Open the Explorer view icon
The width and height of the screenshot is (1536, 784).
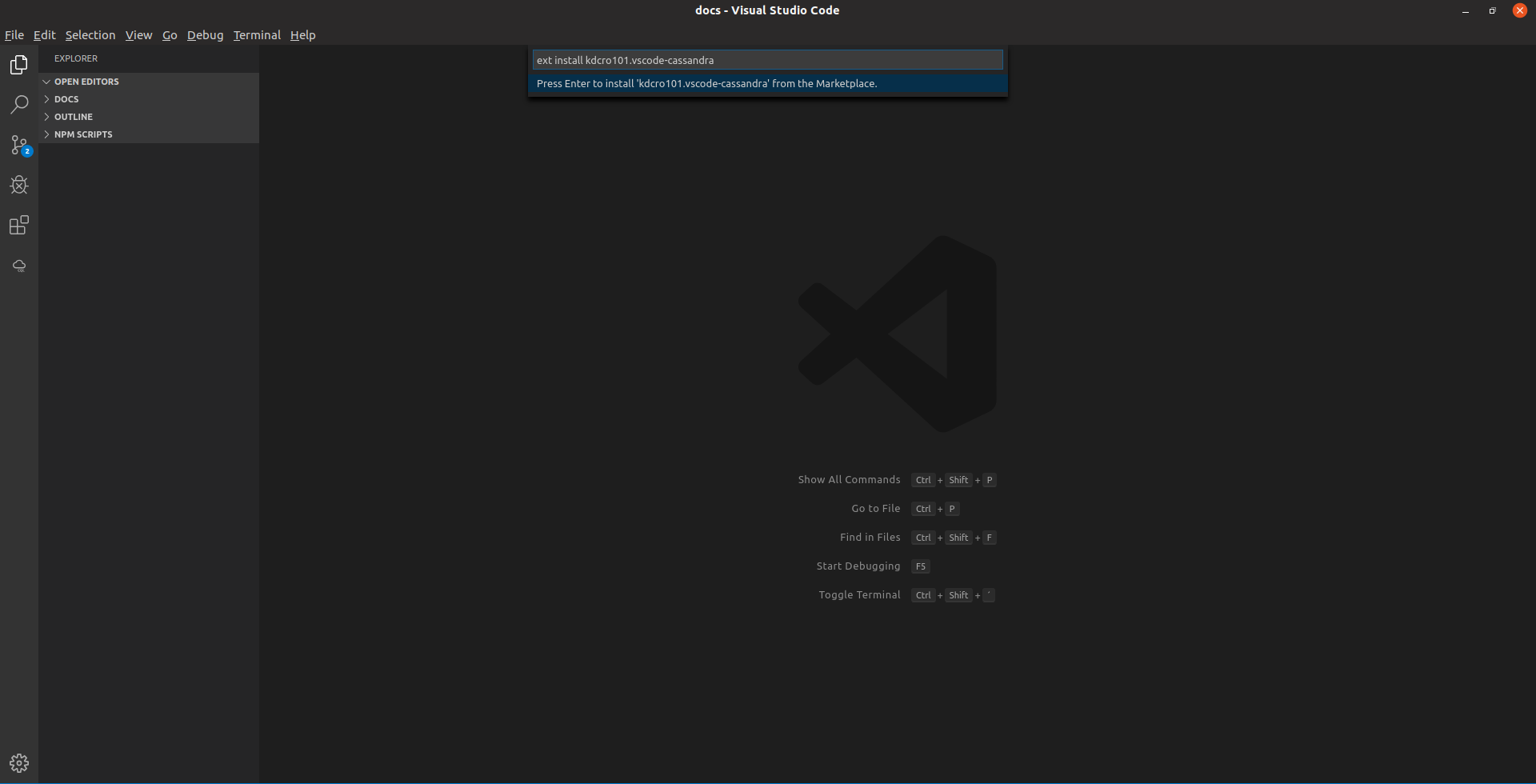[18, 65]
